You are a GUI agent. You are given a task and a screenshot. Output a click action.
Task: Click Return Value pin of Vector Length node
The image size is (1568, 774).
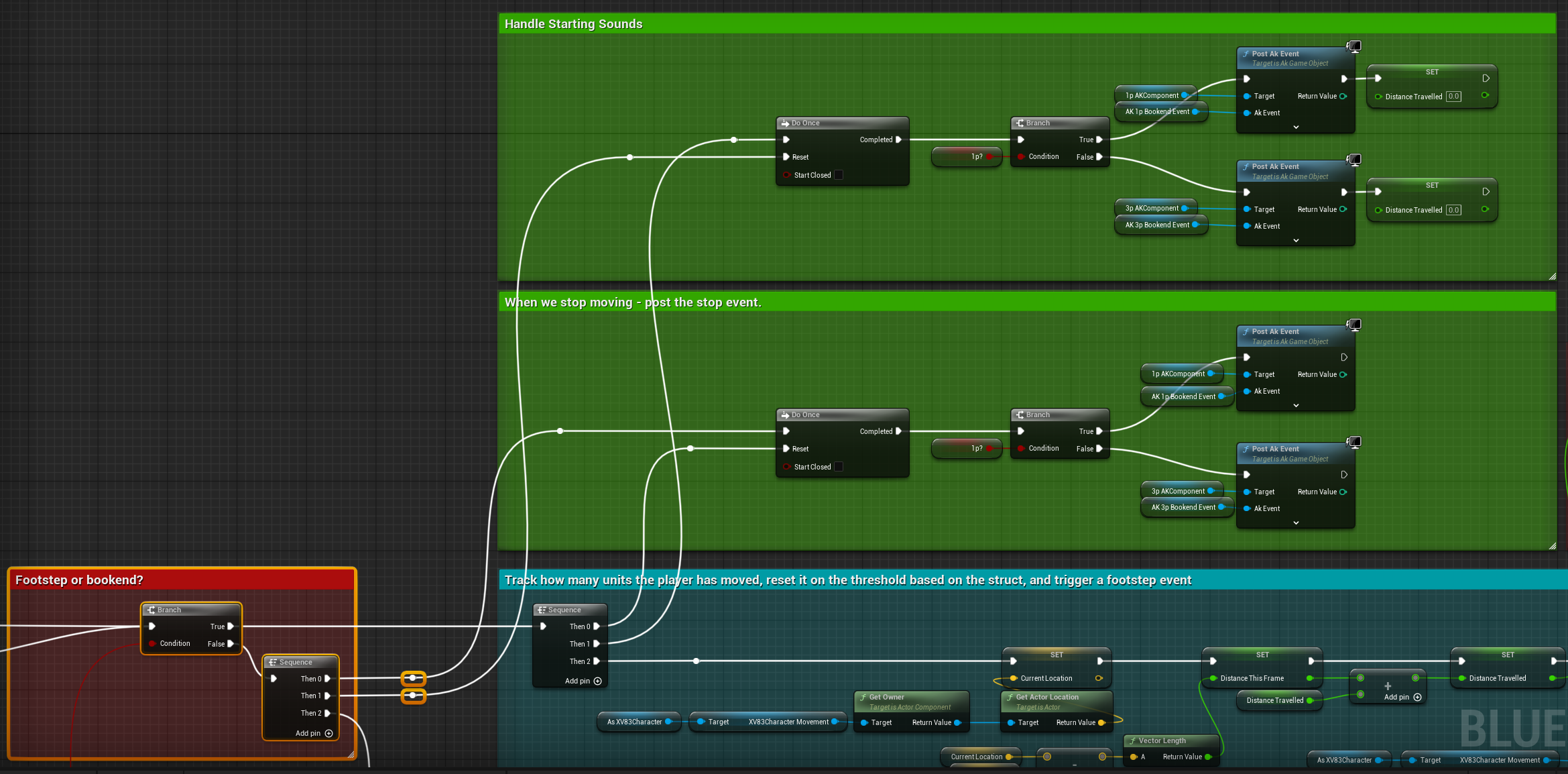(x=1208, y=757)
